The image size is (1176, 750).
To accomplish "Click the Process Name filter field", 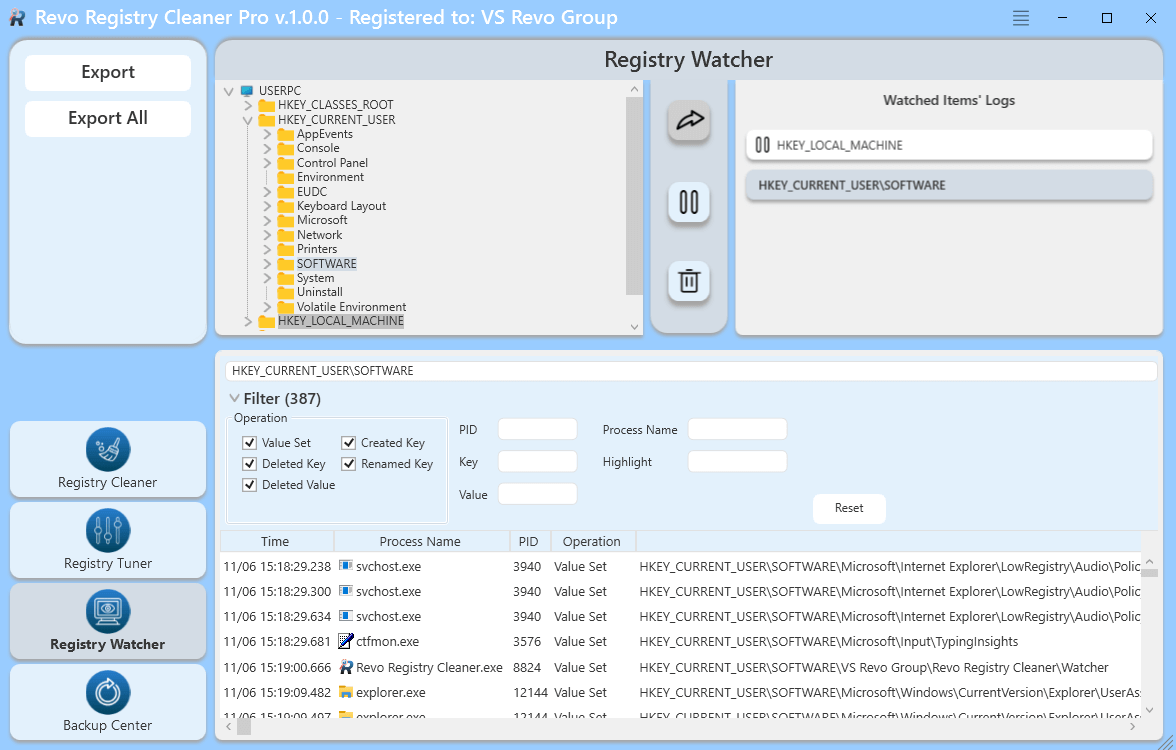I will [x=737, y=430].
